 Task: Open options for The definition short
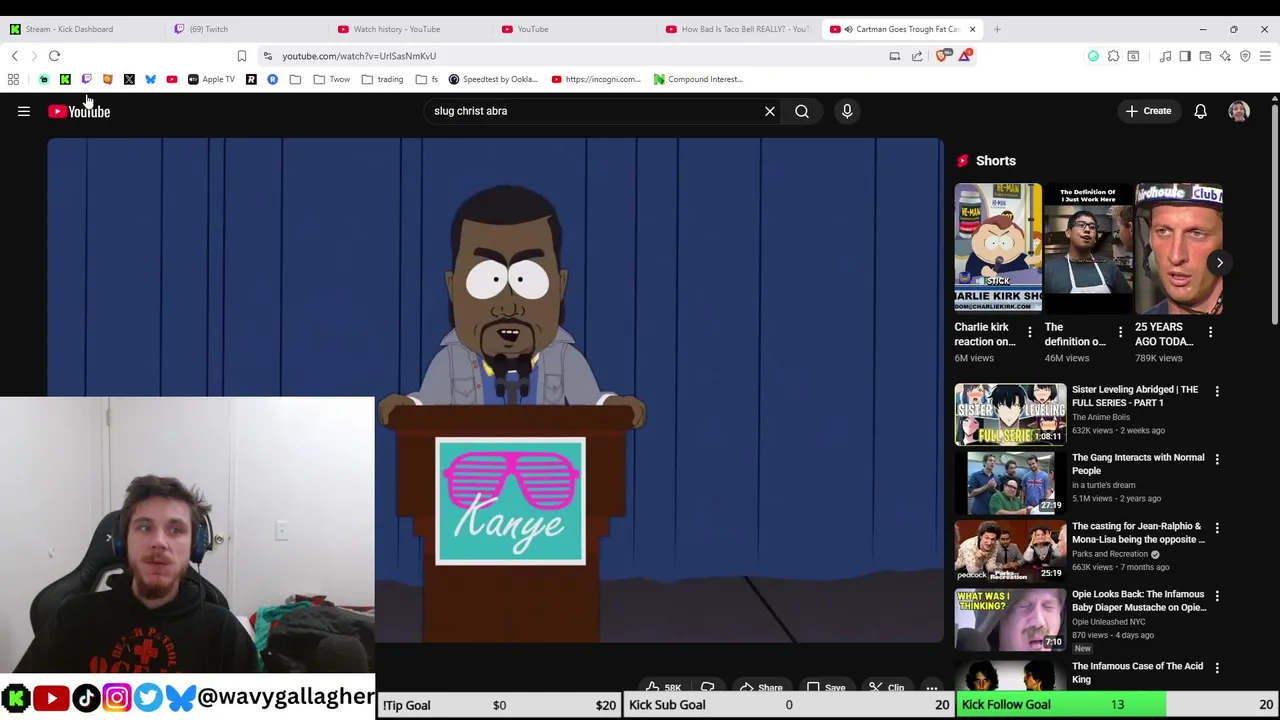1120,332
